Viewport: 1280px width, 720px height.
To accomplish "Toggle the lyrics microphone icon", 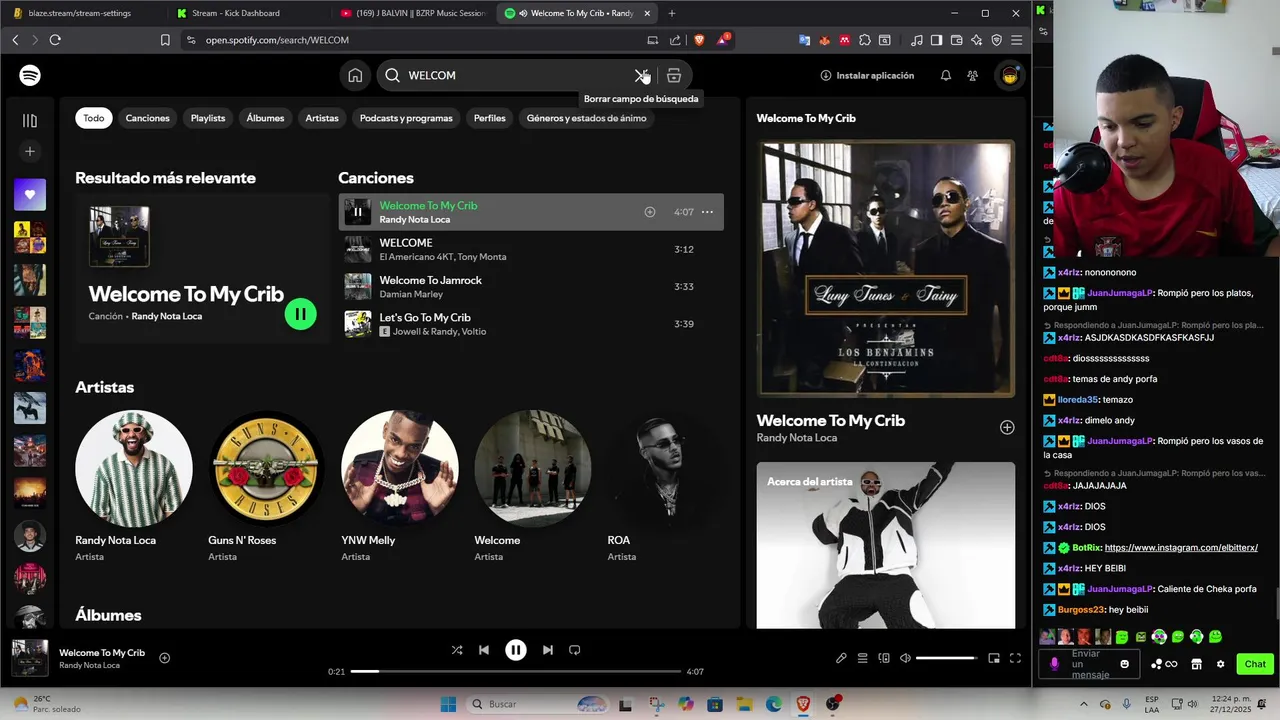I will [x=841, y=658].
